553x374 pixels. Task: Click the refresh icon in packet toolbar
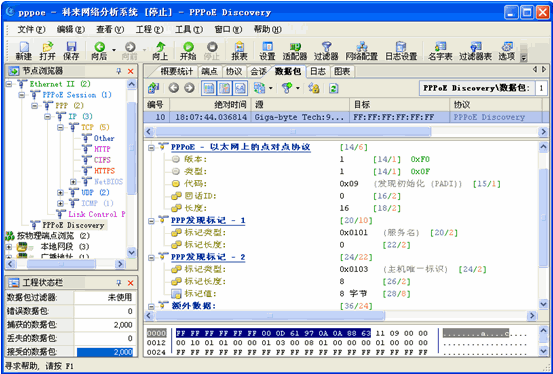[x=333, y=88]
